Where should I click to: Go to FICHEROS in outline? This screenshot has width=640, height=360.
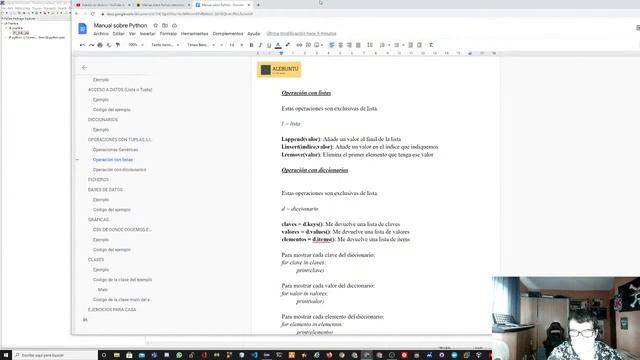click(x=98, y=180)
